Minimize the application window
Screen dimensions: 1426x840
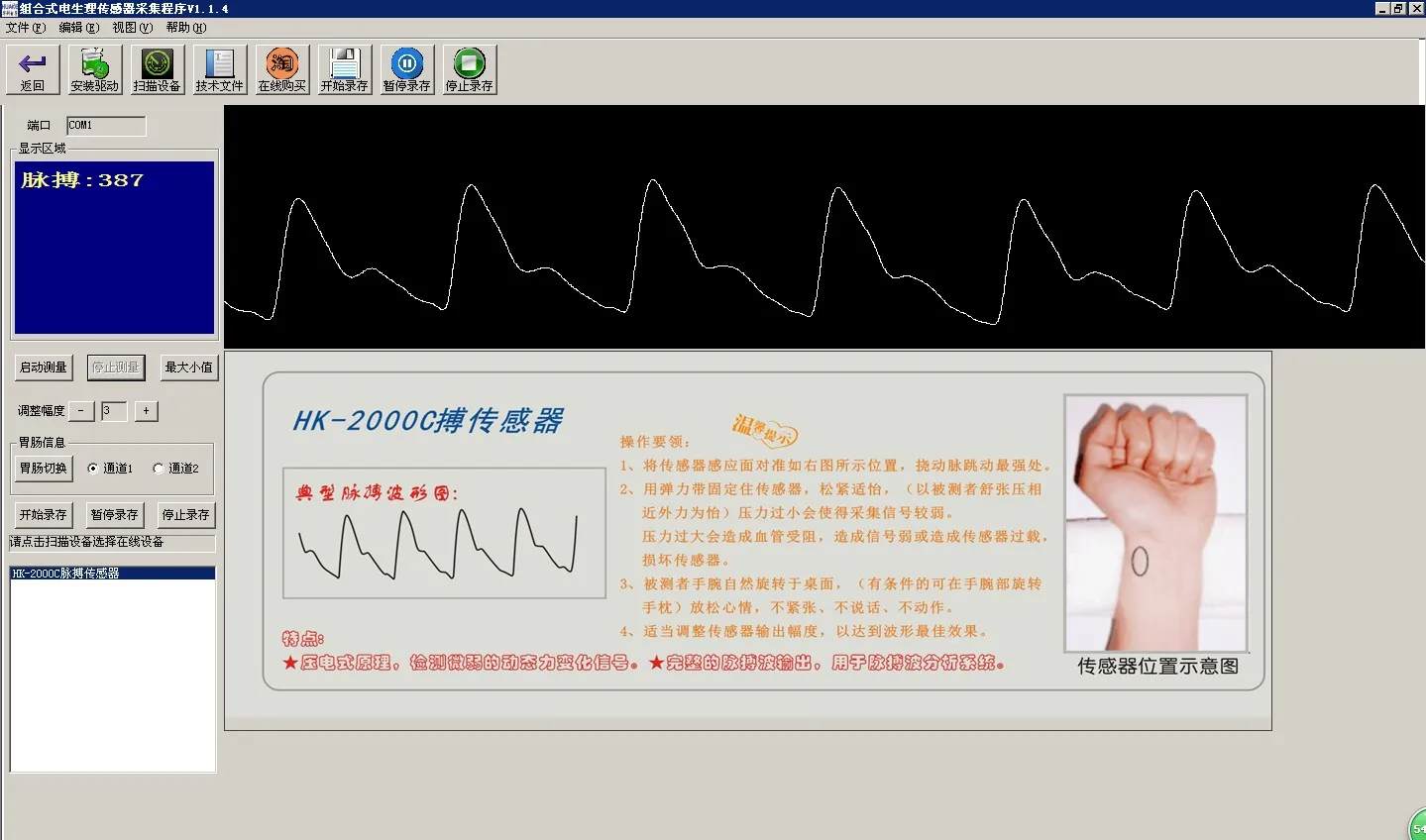point(1383,8)
